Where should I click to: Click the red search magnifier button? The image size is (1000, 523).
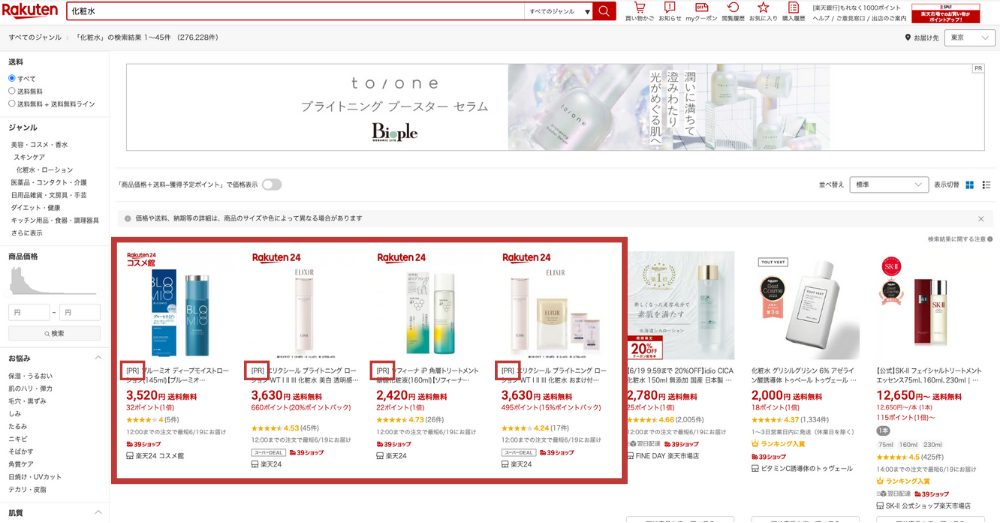point(603,11)
